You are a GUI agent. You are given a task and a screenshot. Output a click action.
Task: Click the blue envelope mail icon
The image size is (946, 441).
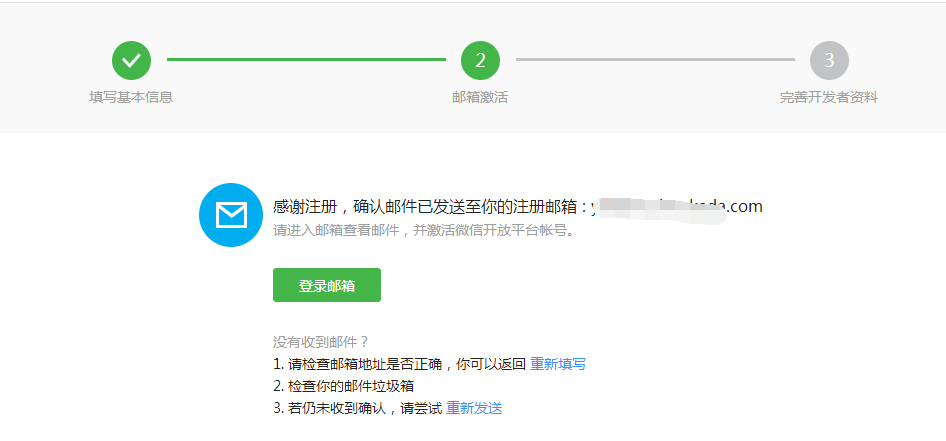(x=231, y=215)
